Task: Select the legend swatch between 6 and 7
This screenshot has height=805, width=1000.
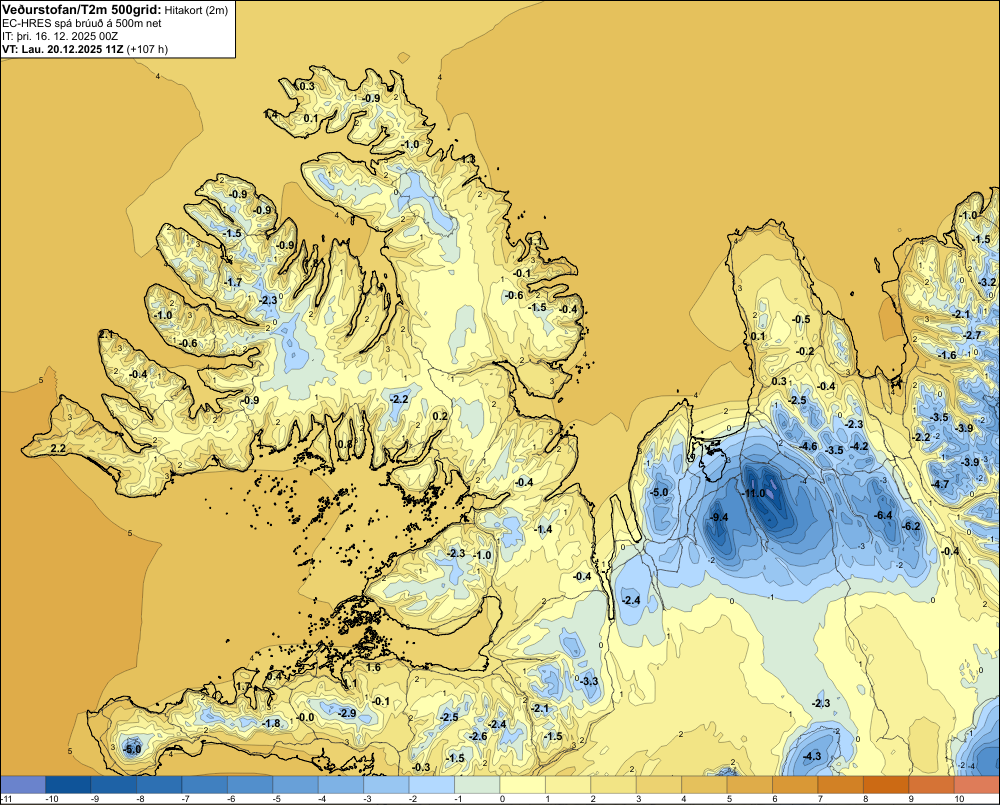Action: (x=795, y=784)
